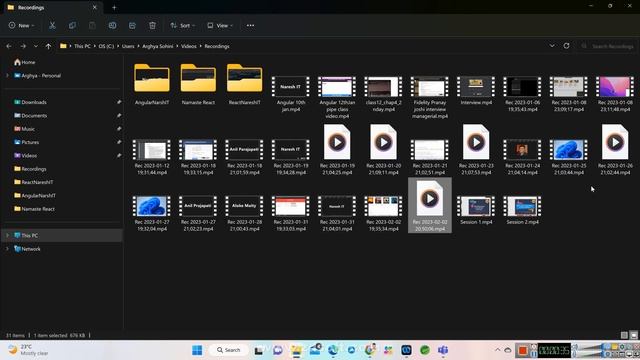Open the View dropdown menu
Viewport: 640px width, 360px height.
(220, 25)
